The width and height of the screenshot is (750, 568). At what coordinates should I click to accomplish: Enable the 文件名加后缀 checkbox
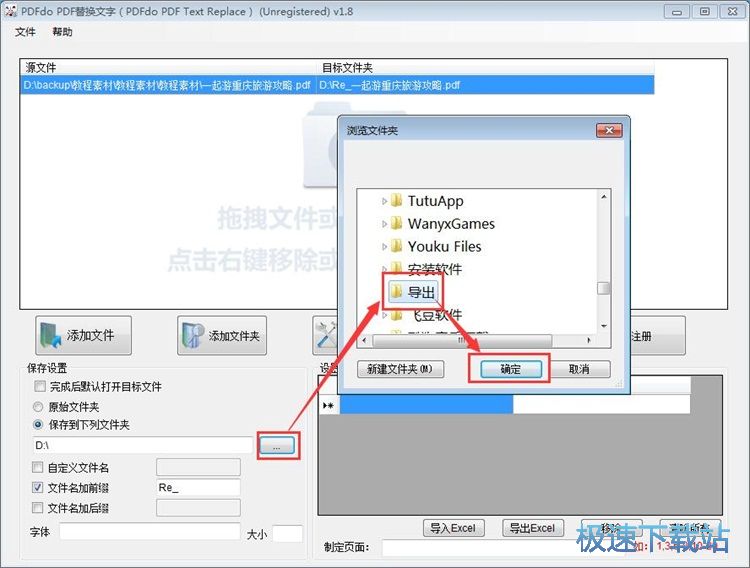pyautogui.click(x=37, y=508)
